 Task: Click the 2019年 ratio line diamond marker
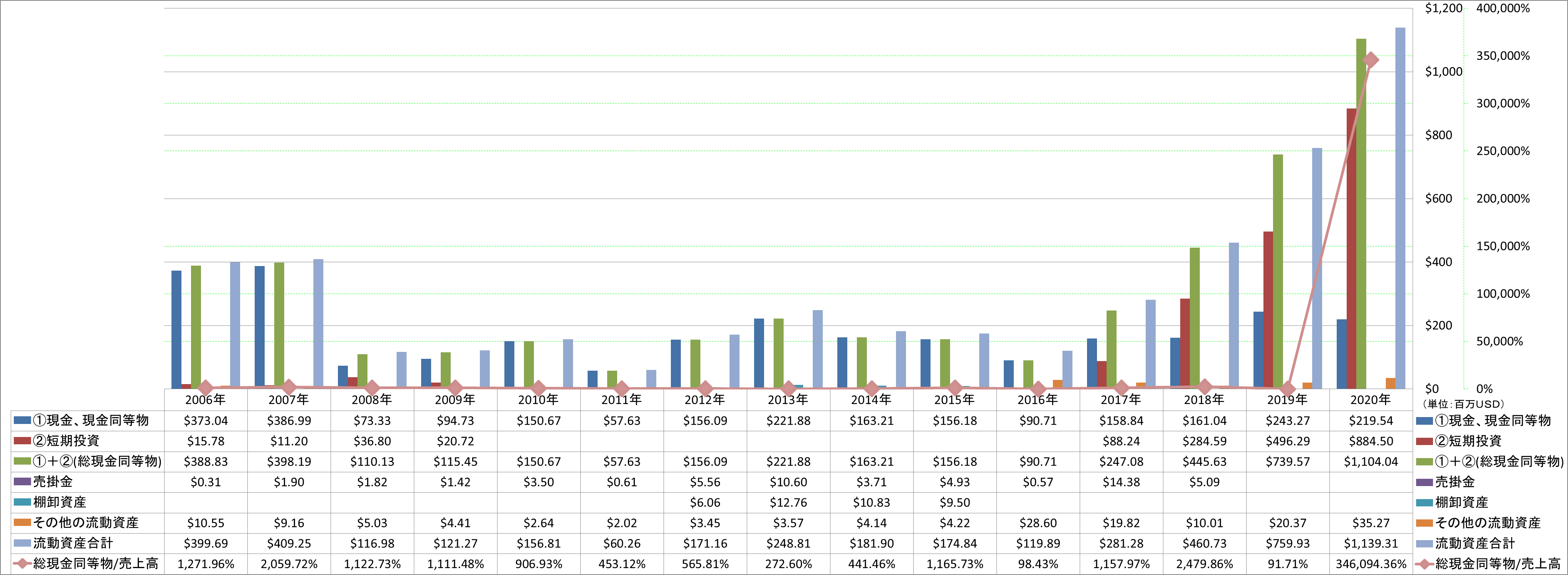[1287, 388]
